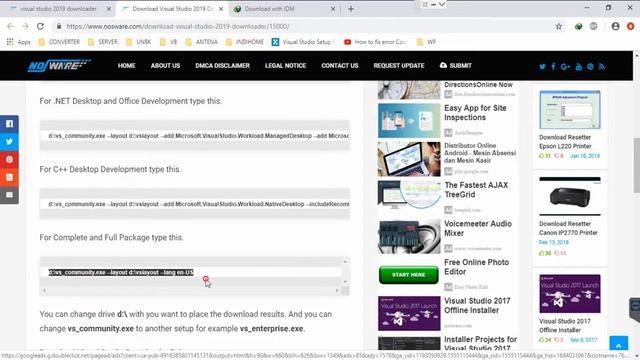Open WP bookmarks folder
Image resolution: width=640 pixels, height=360 pixels.
[x=427, y=42]
